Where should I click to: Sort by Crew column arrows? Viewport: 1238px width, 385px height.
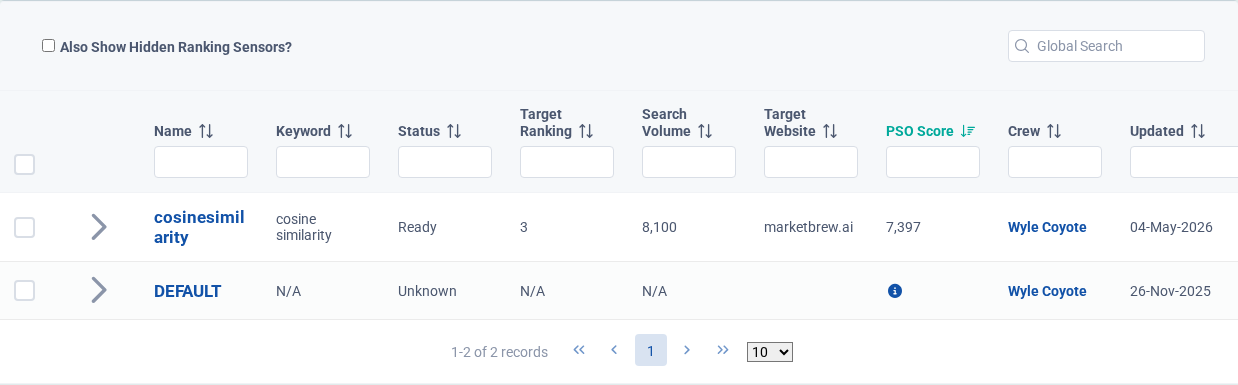pyautogui.click(x=1054, y=131)
